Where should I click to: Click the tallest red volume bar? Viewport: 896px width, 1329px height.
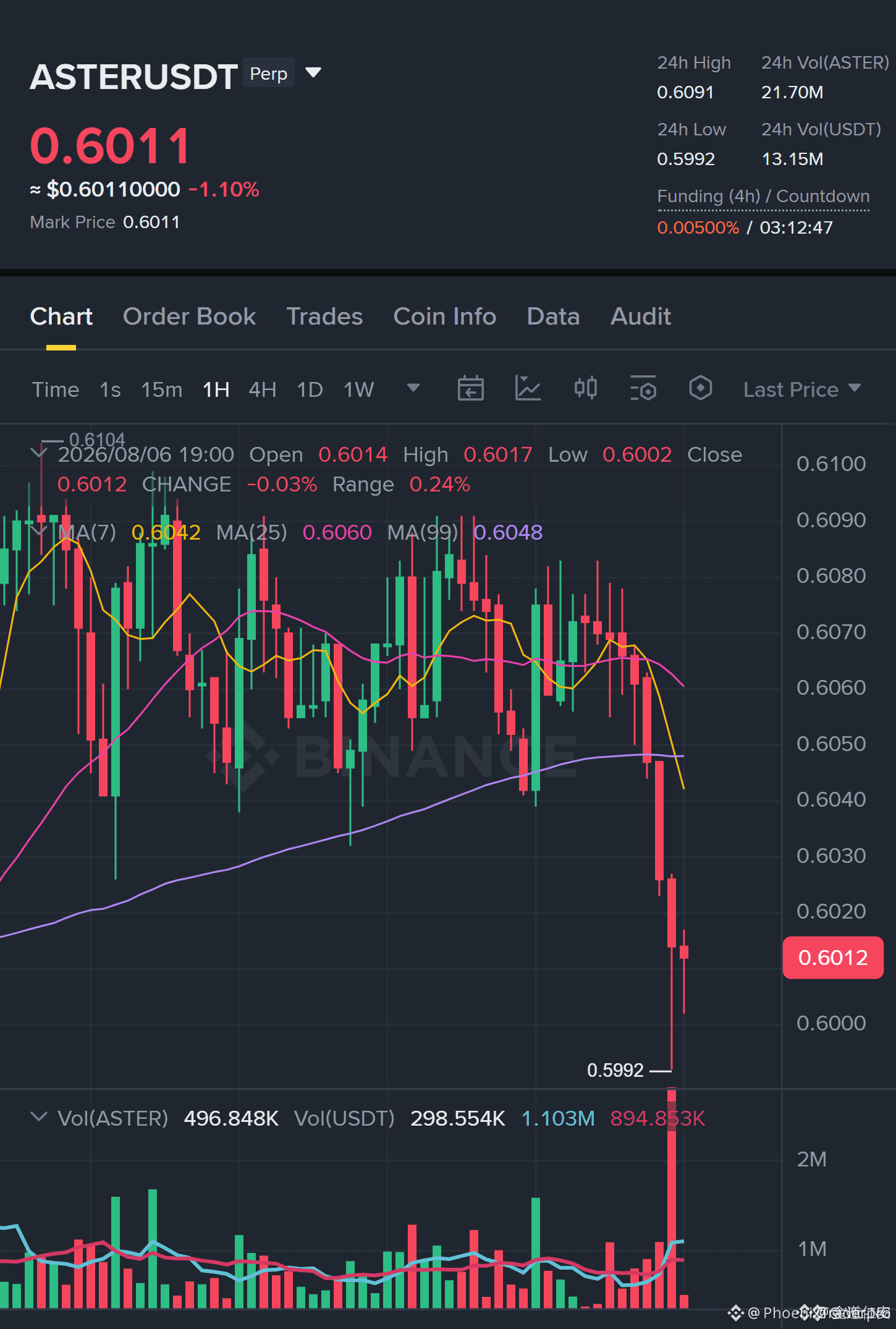(x=672, y=1198)
